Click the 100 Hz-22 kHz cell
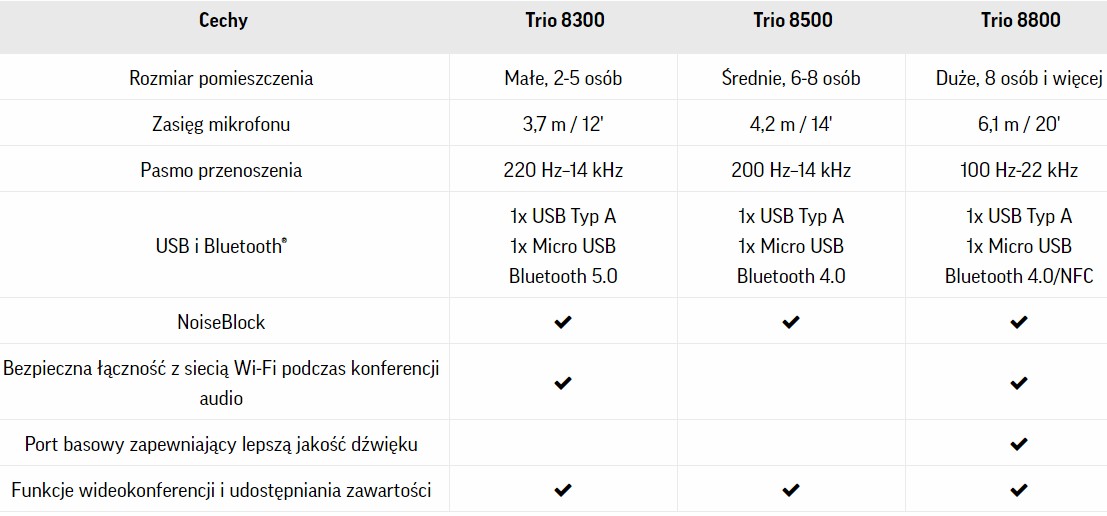 coord(1019,170)
